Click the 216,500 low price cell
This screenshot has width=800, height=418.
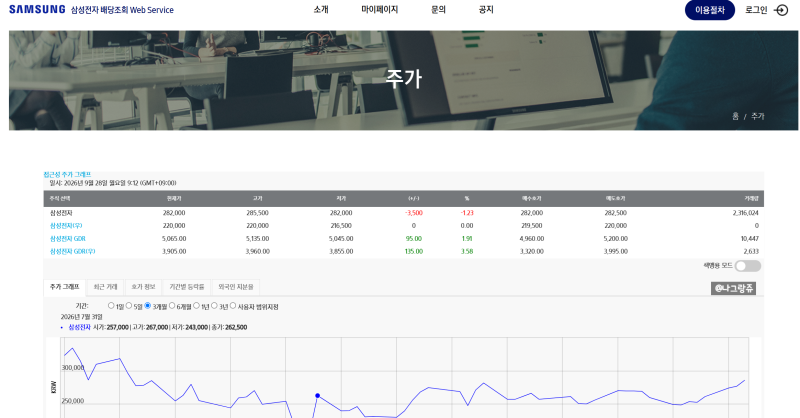(341, 226)
